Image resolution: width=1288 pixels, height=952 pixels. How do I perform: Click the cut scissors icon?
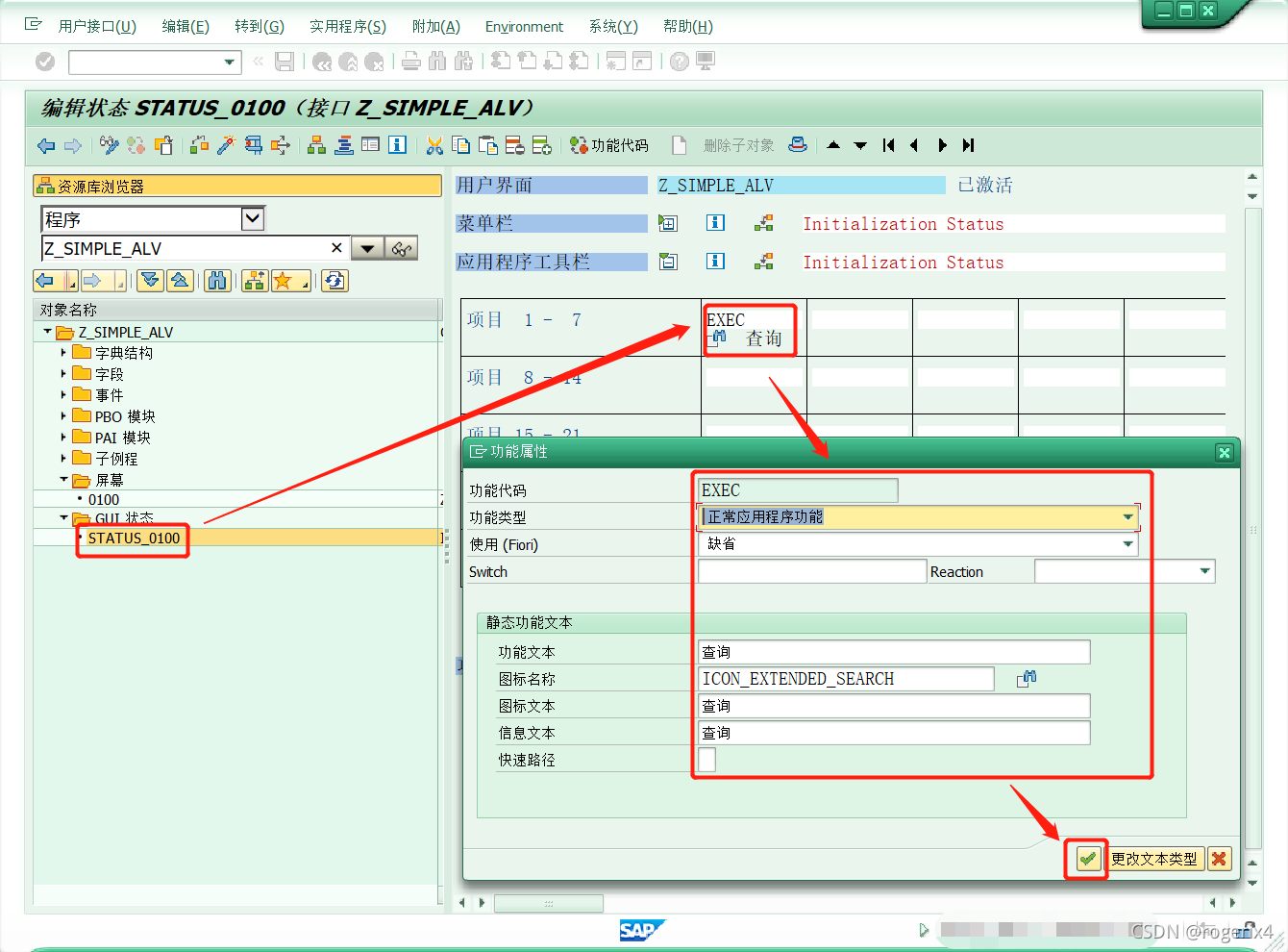(434, 145)
